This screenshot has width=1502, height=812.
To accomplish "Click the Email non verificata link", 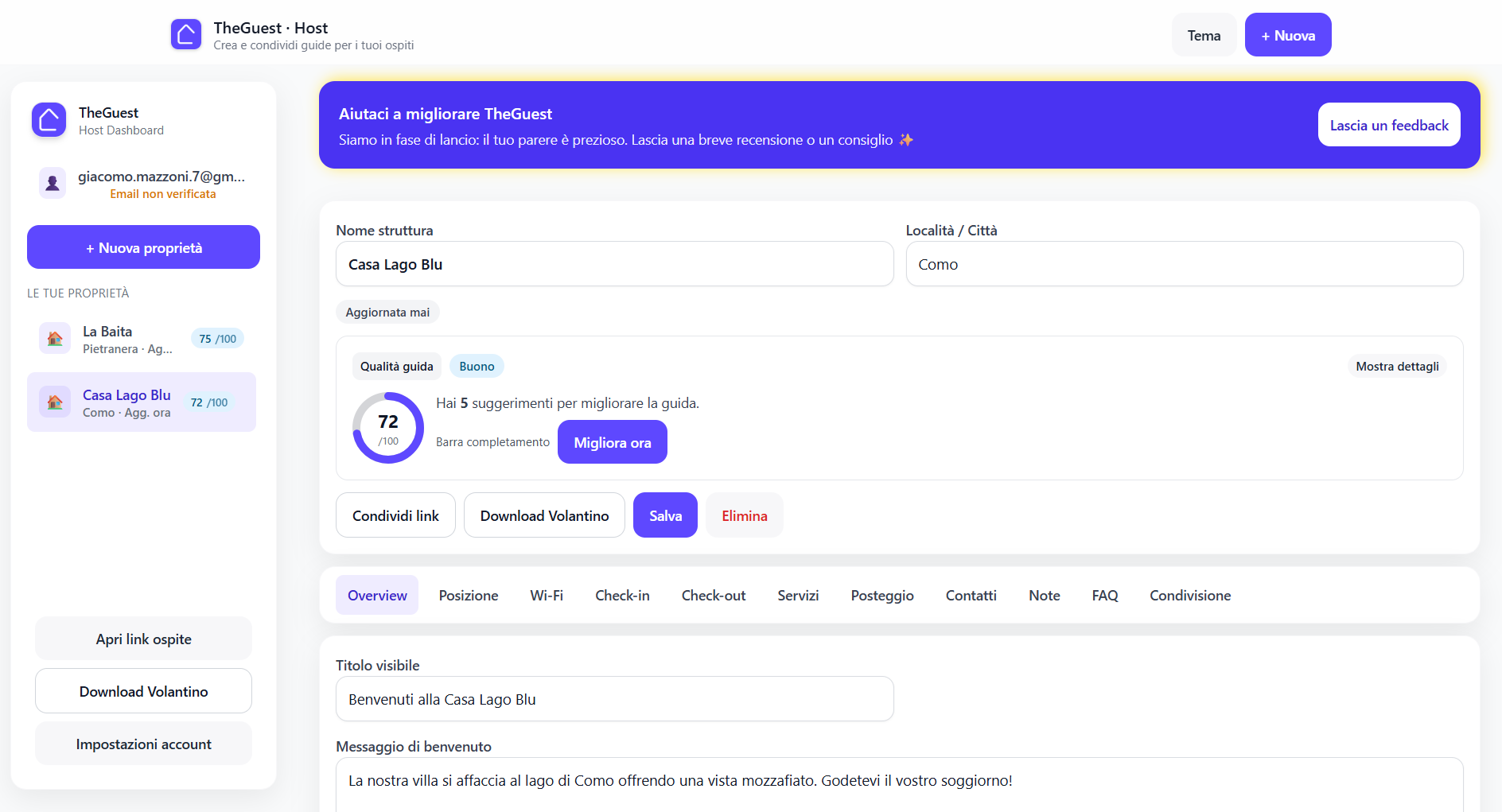I will [x=163, y=194].
